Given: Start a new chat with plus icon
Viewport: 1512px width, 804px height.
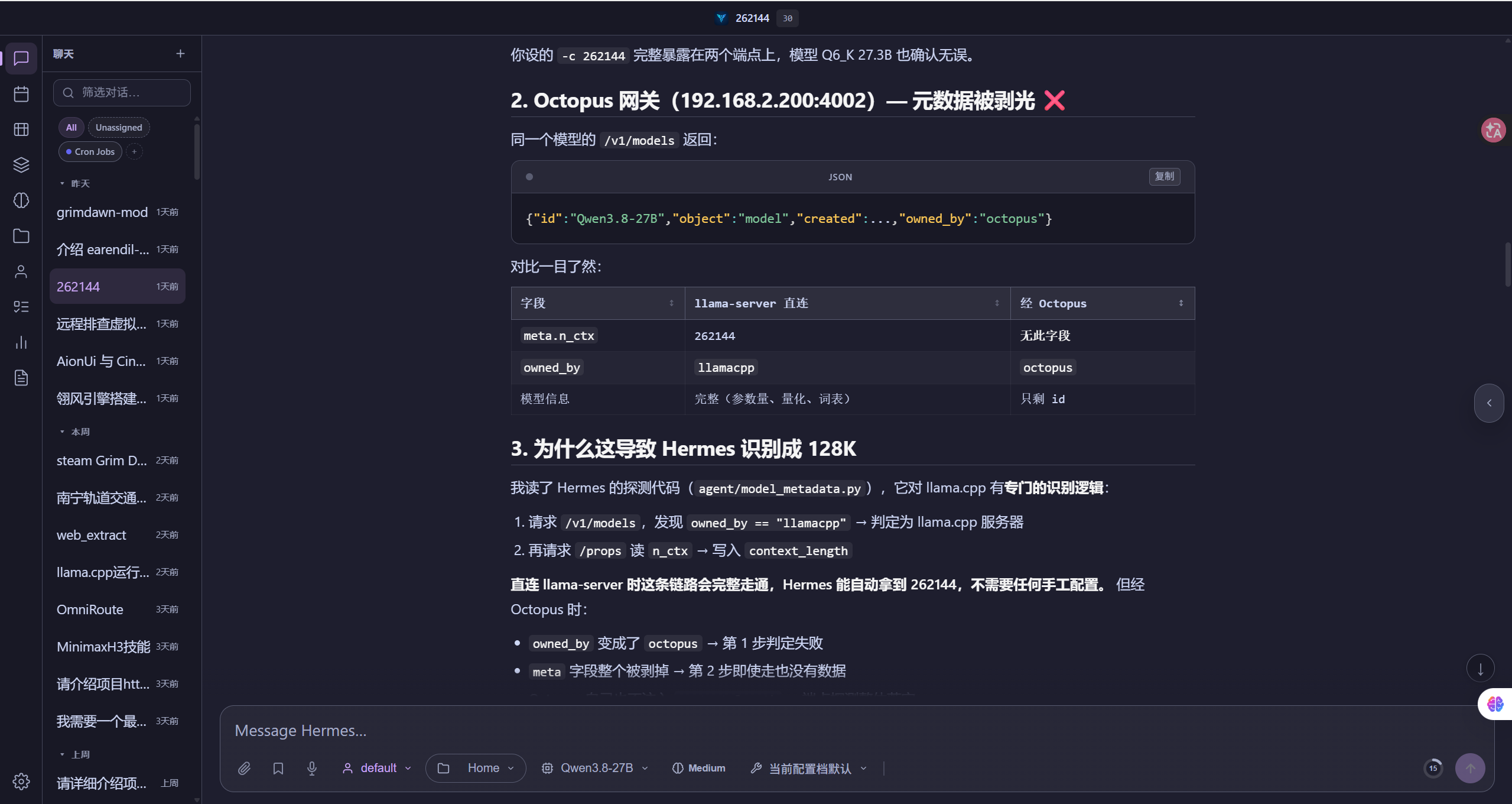Looking at the screenshot, I should 180,54.
